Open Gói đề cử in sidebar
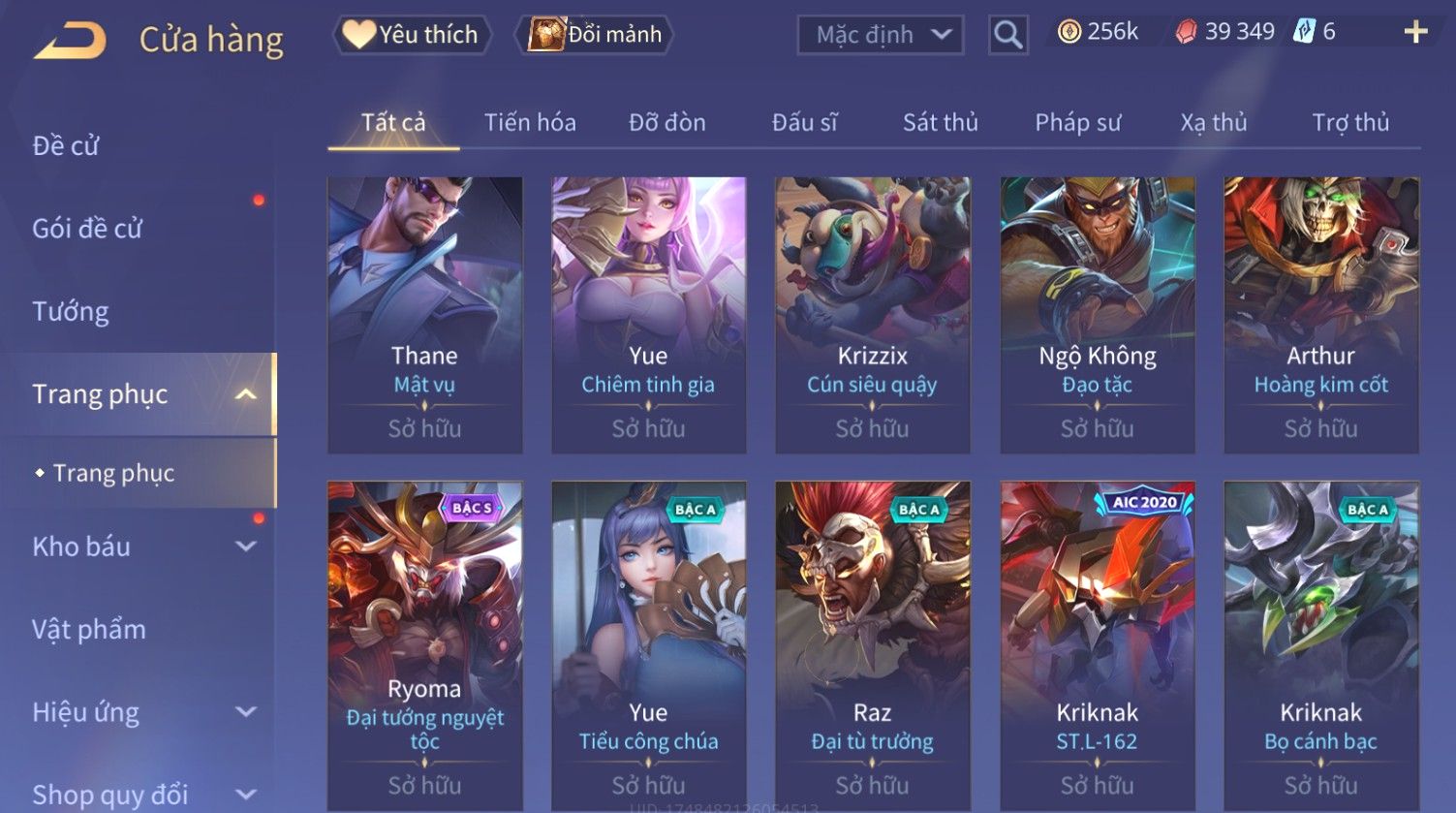The height and width of the screenshot is (813, 1456). tap(87, 229)
